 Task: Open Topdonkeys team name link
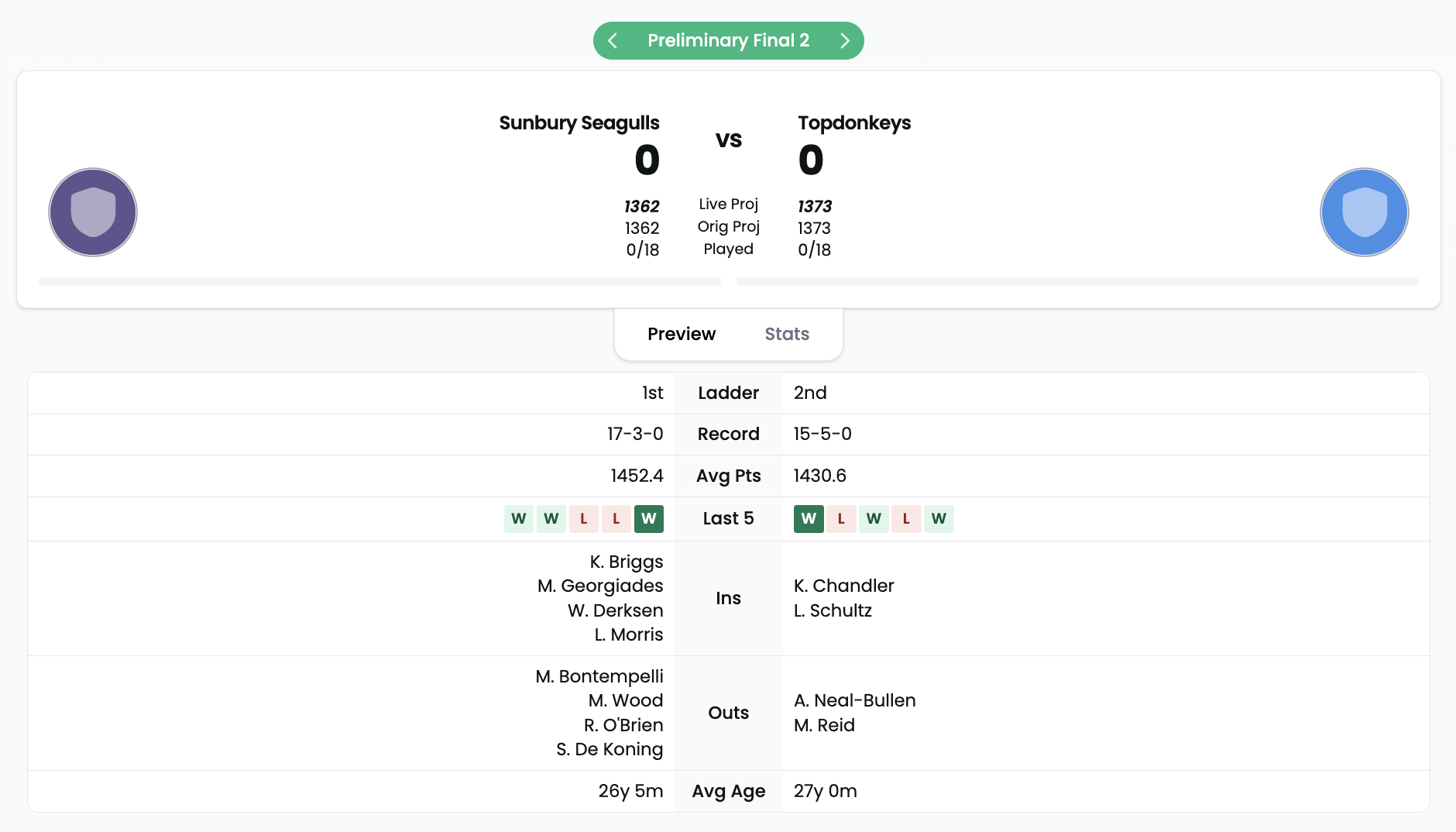854,123
